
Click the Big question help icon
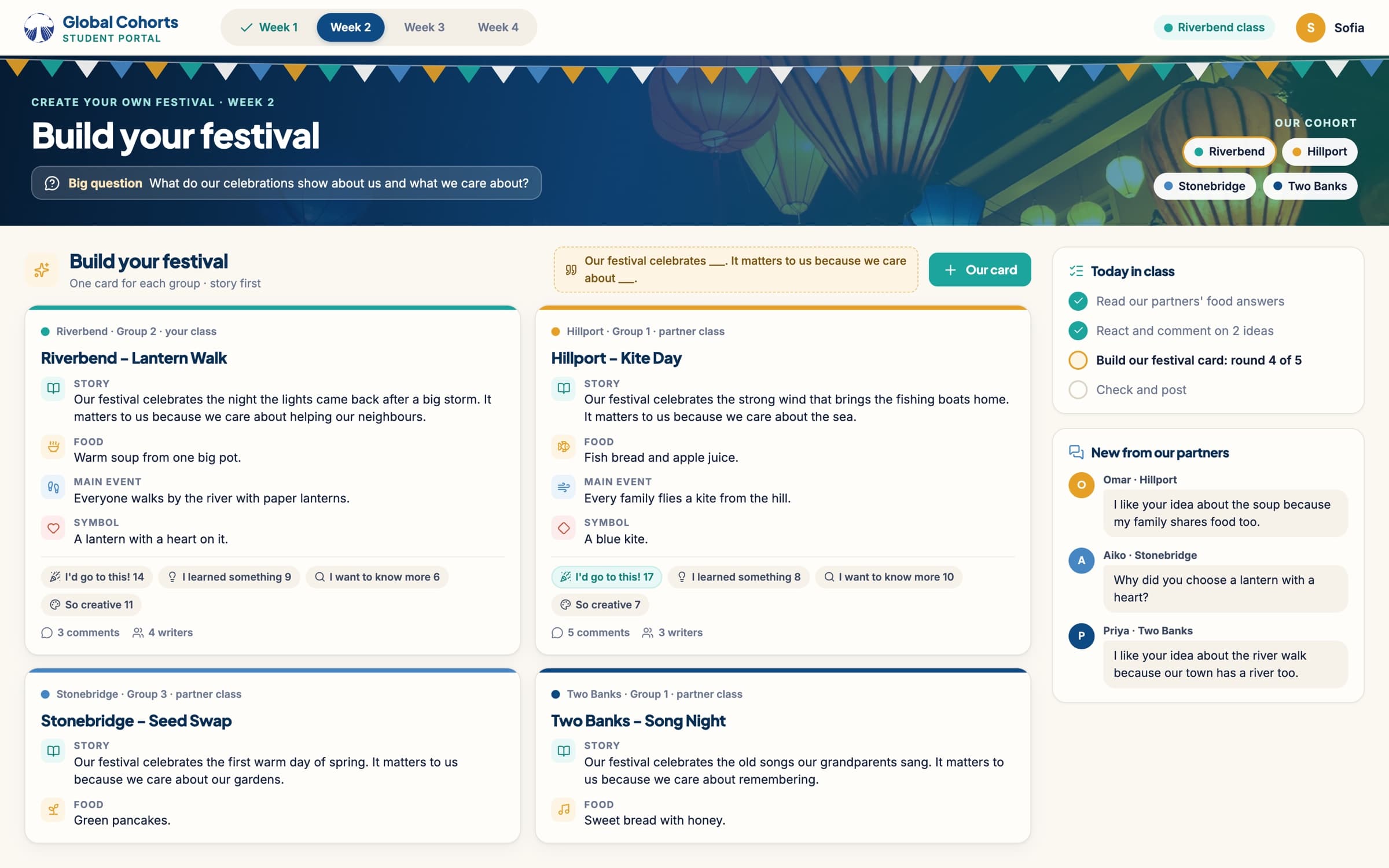tap(52, 183)
